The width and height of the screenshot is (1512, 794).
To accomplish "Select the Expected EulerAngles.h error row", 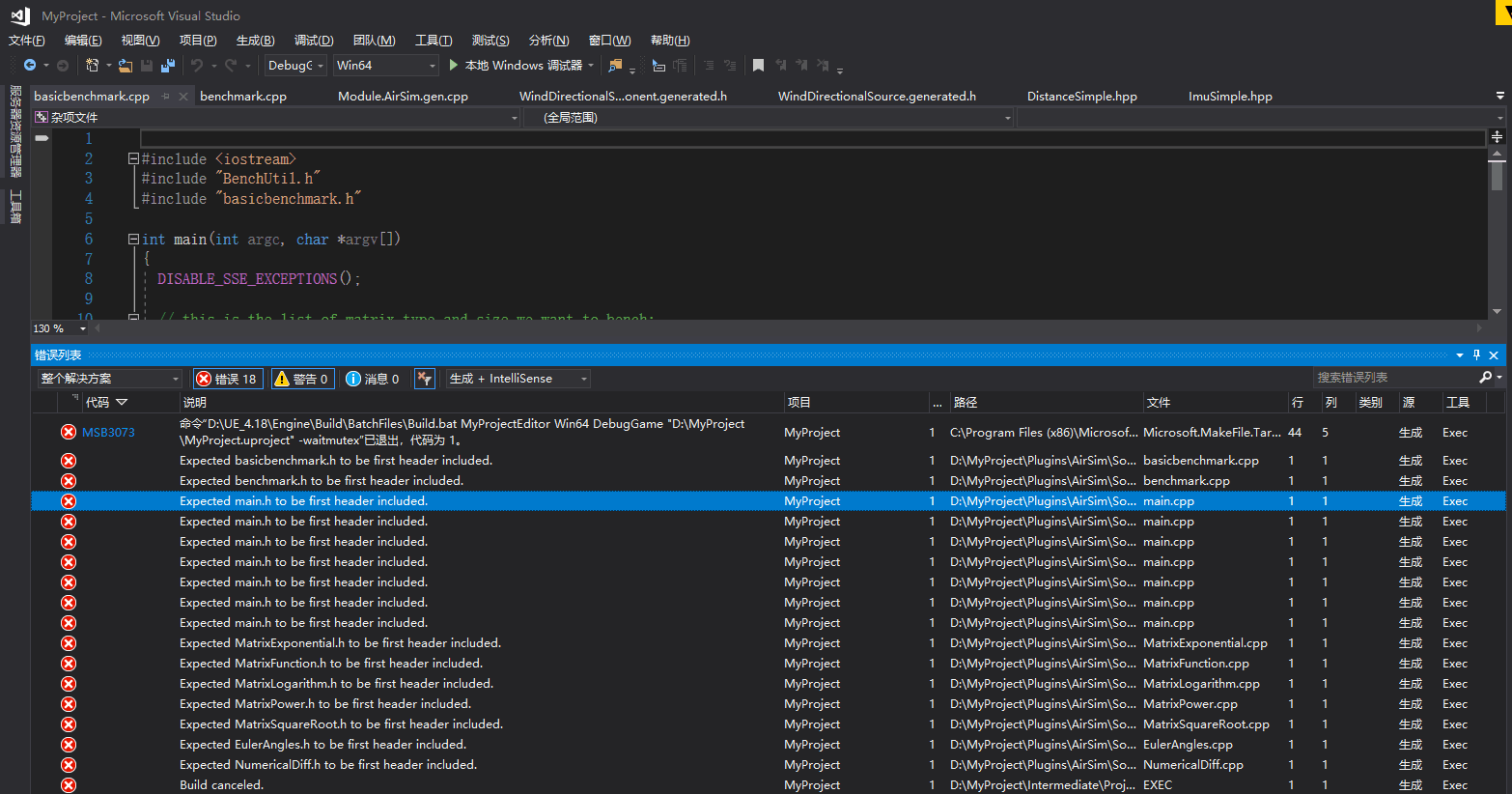I will (x=769, y=745).
